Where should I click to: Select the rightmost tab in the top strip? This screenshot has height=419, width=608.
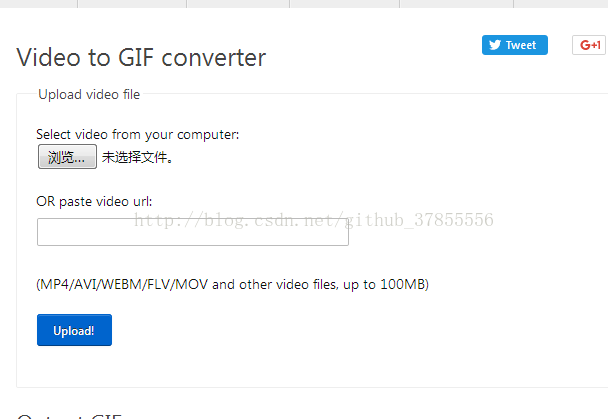click(x=561, y=4)
